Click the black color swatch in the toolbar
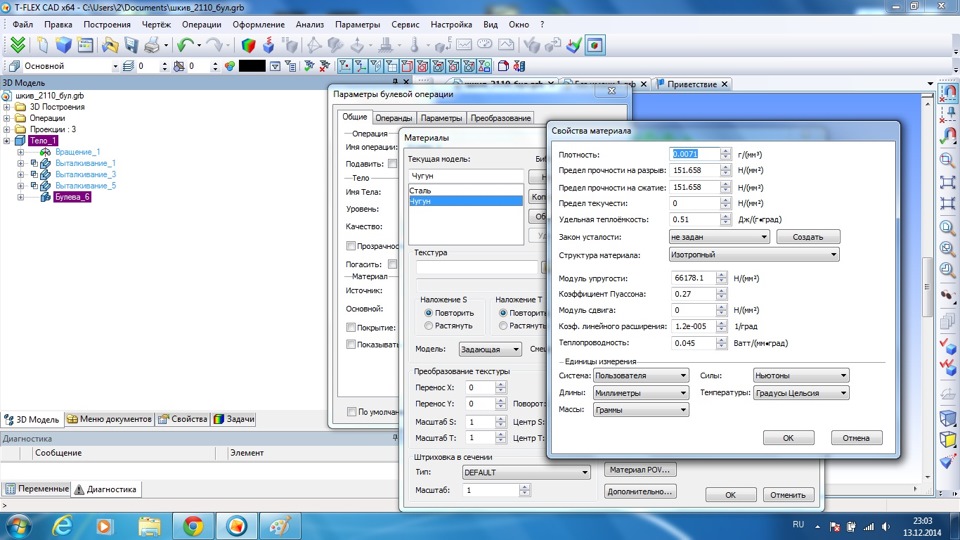Viewport: 960px width, 540px height. (251, 66)
